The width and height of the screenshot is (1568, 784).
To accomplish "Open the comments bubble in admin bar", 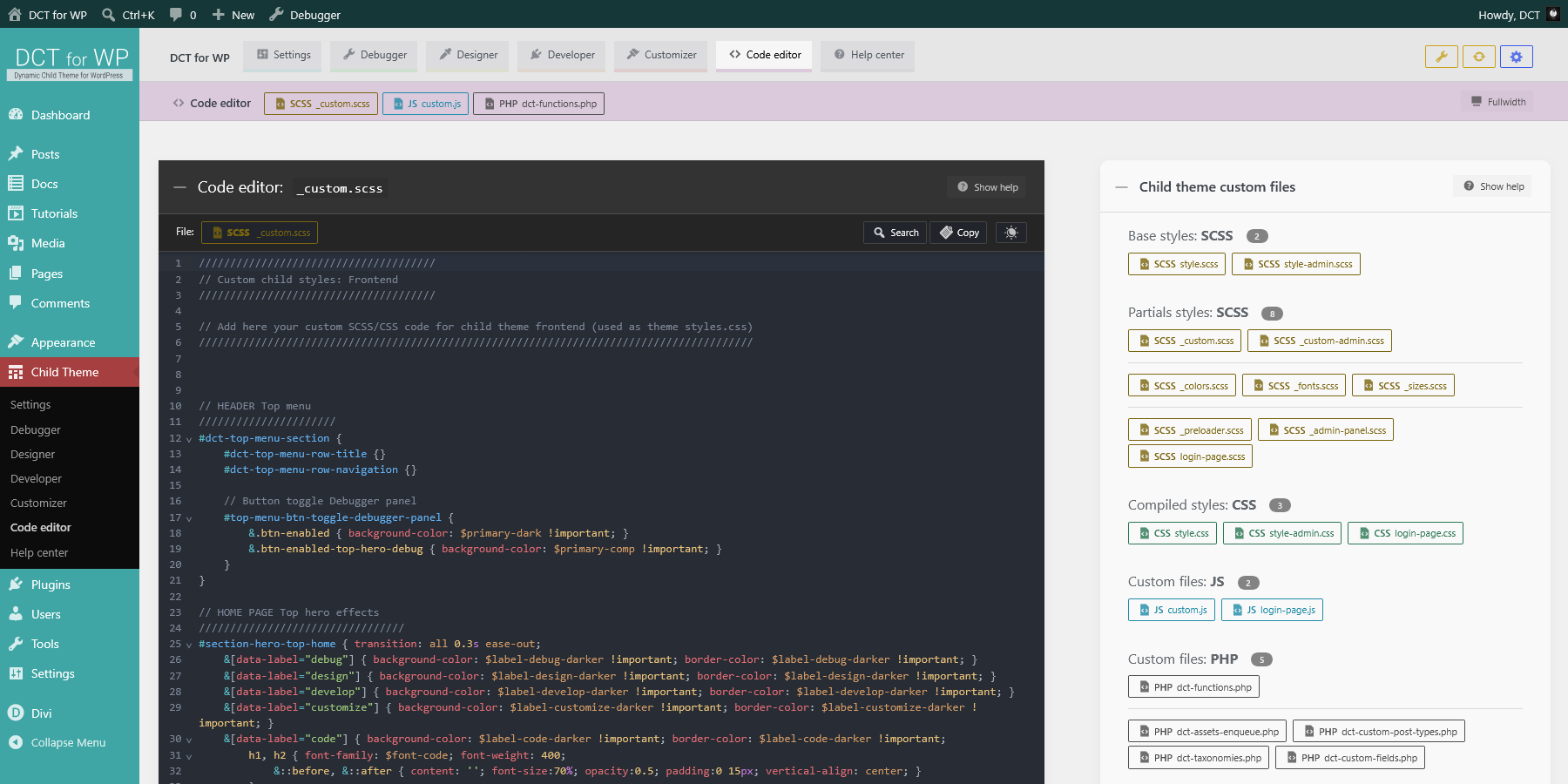I will [183, 15].
